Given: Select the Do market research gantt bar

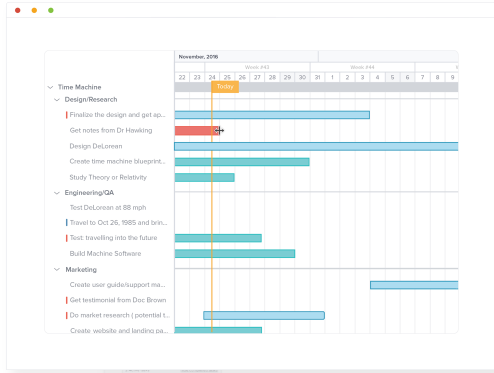Looking at the screenshot, I should pos(264,315).
